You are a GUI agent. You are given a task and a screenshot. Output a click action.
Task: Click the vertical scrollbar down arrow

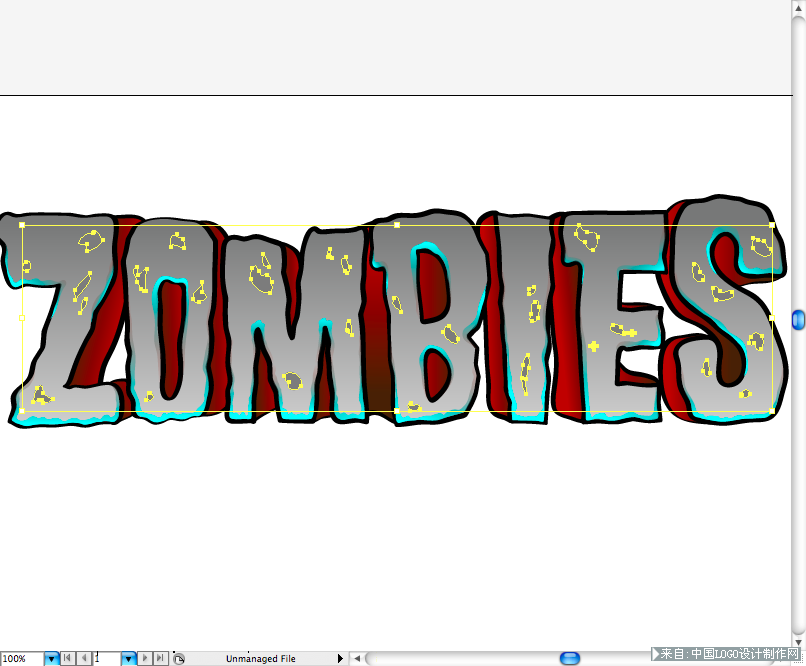click(x=798, y=643)
